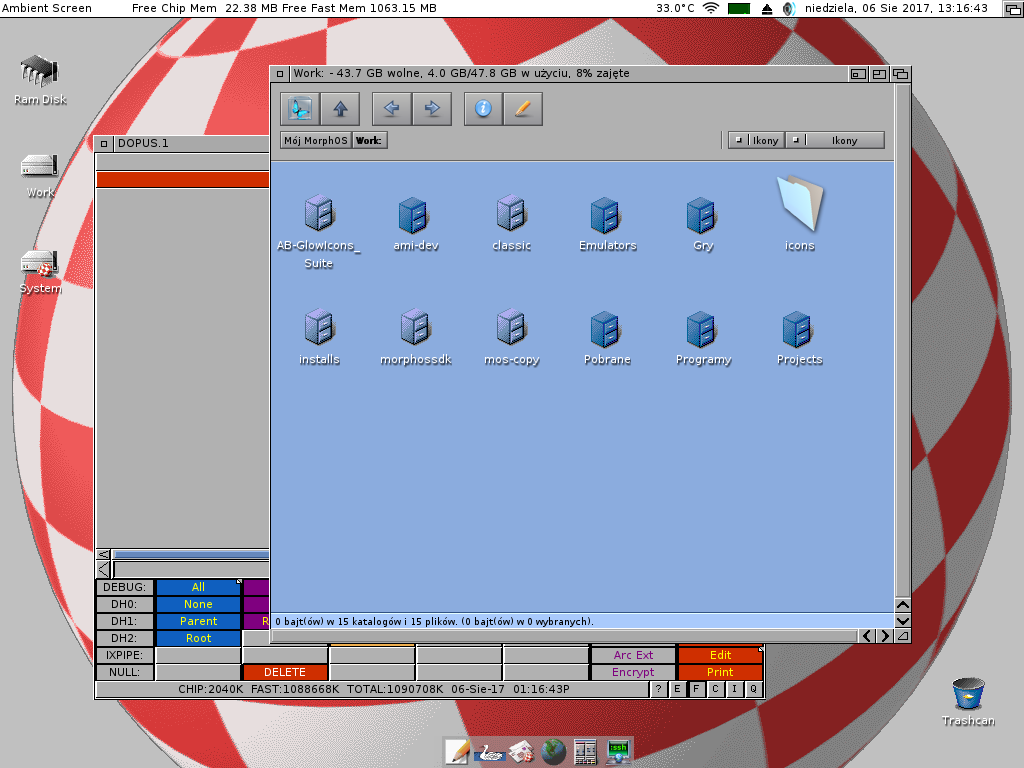
Task: Select the mos-copy drawer icon
Action: (x=511, y=337)
